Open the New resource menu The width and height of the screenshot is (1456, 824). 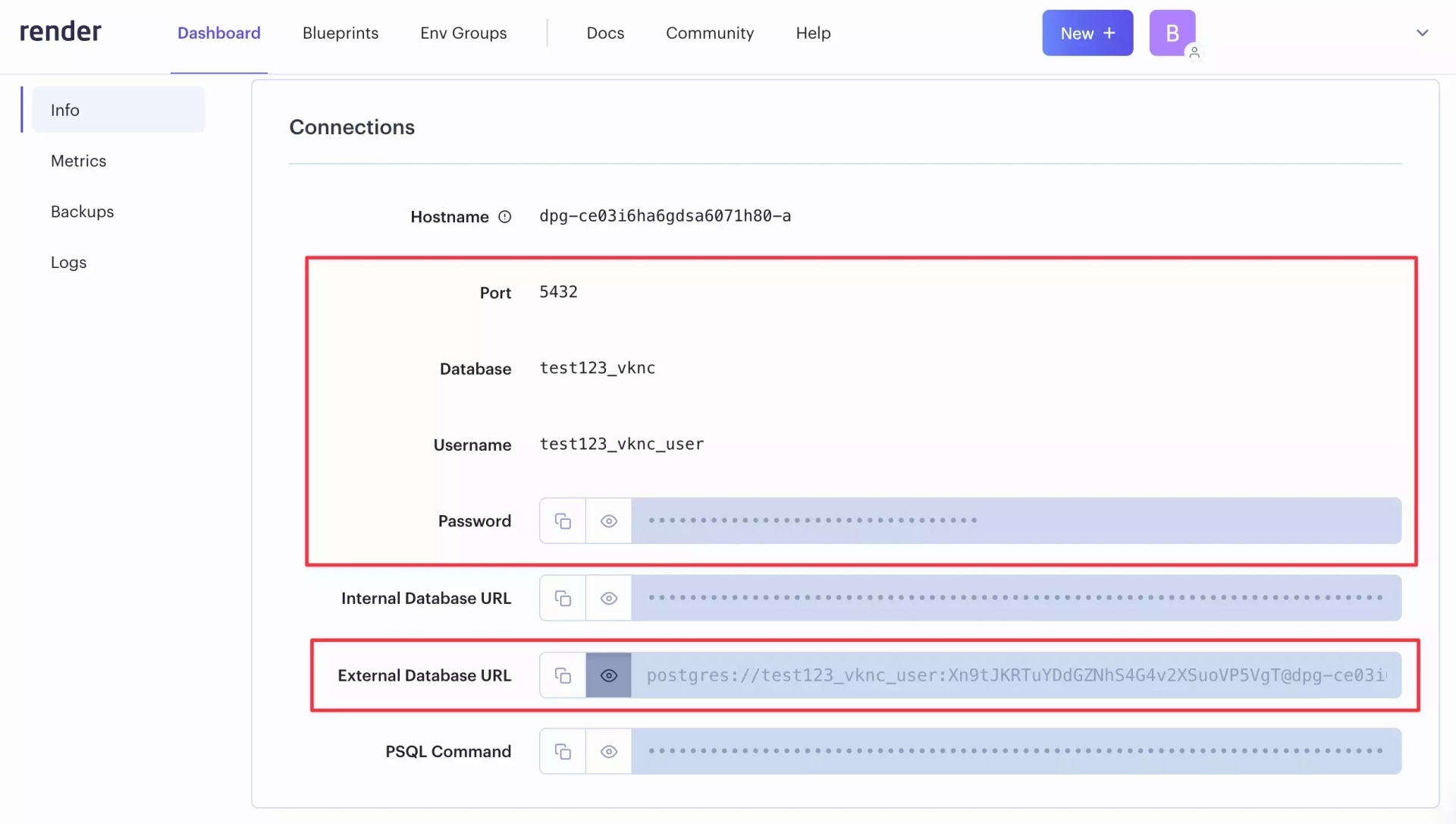tap(1088, 33)
